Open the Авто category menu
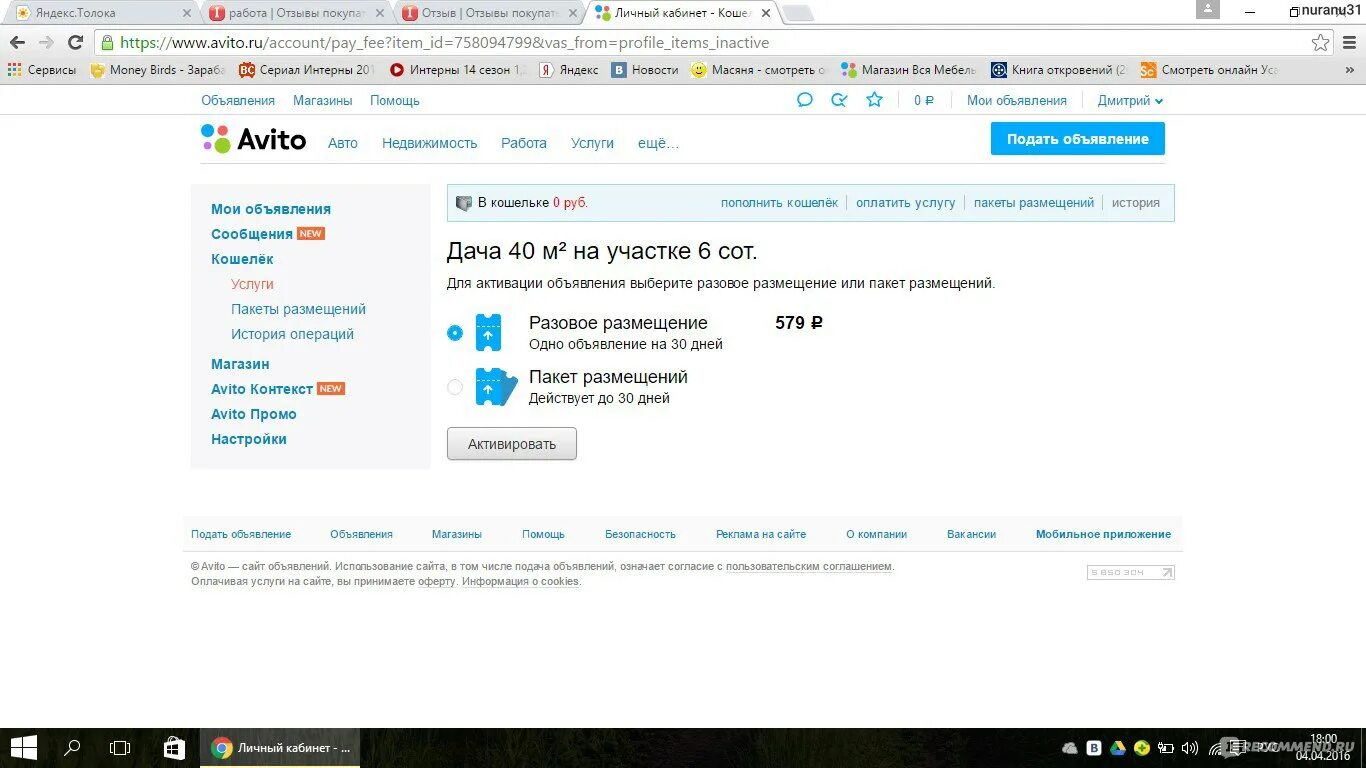This screenshot has width=1366, height=768. pyautogui.click(x=342, y=143)
